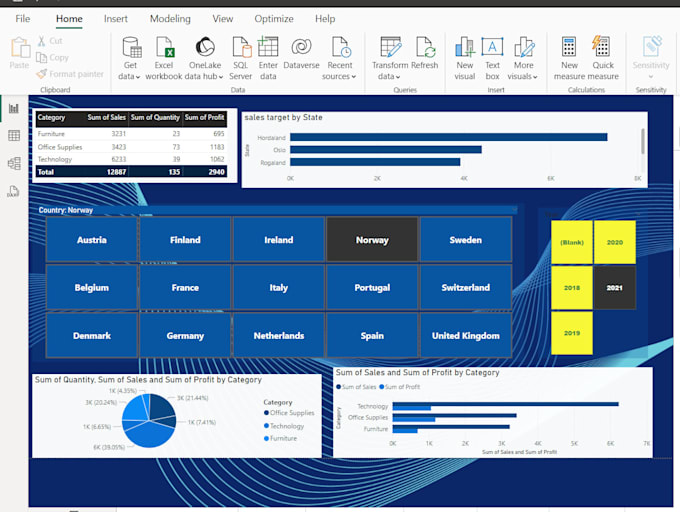Screen dimensions: 680x512
Task: Select Switzerland in country slicer
Action: click(466, 287)
